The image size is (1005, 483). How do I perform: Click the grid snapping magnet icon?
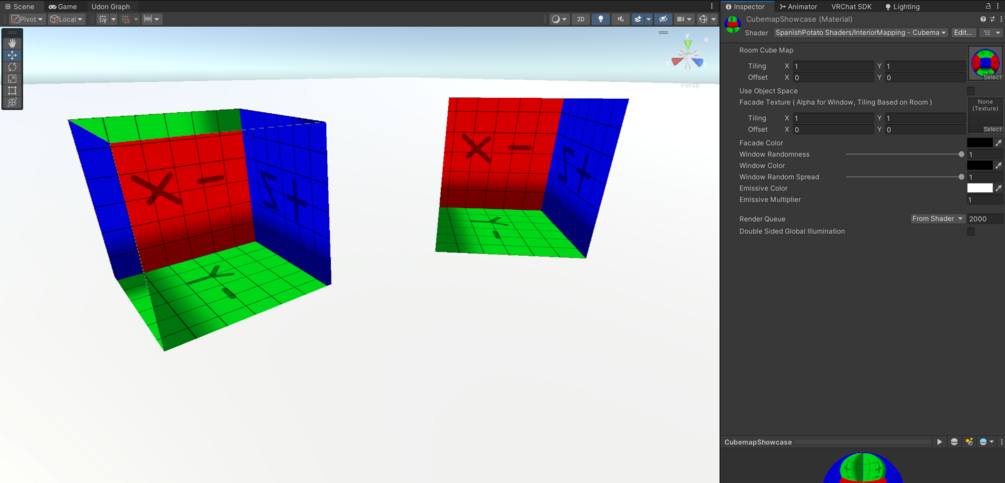pyautogui.click(x=126, y=19)
